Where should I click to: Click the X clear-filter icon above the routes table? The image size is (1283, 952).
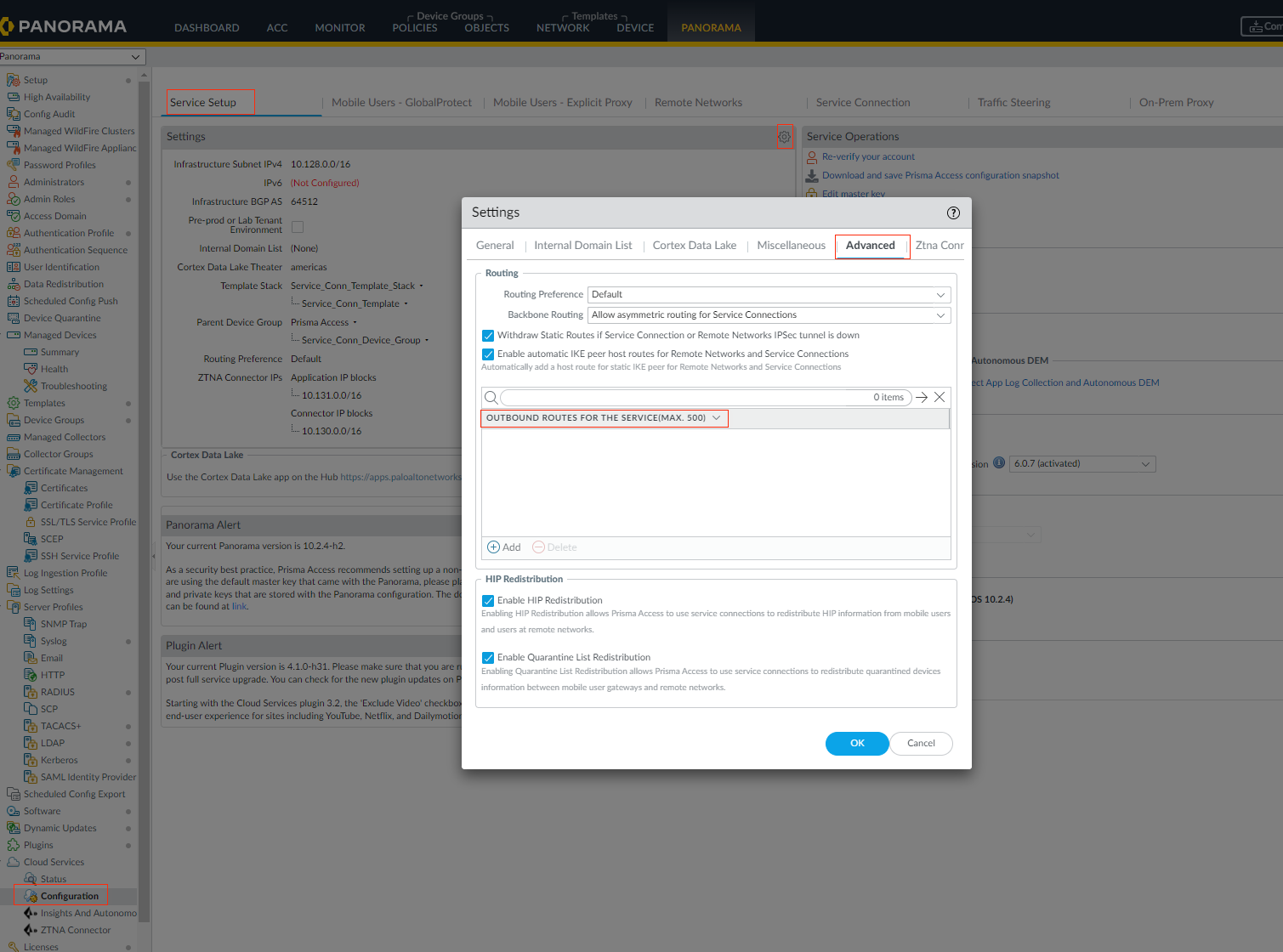click(939, 397)
